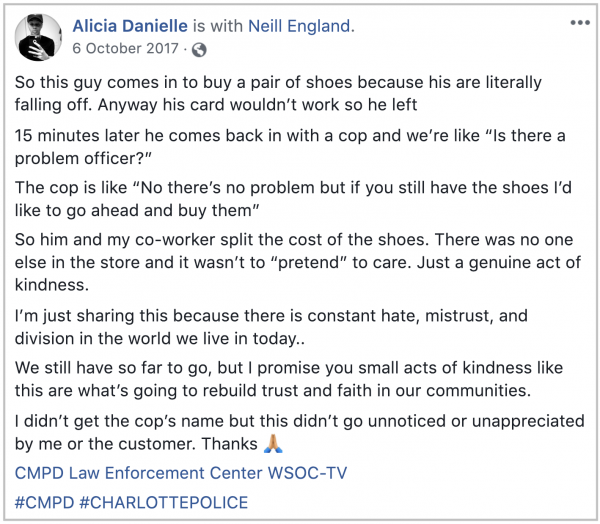The image size is (600, 524).
Task: Open Alicia Danielle's profile name link
Action: point(137,26)
